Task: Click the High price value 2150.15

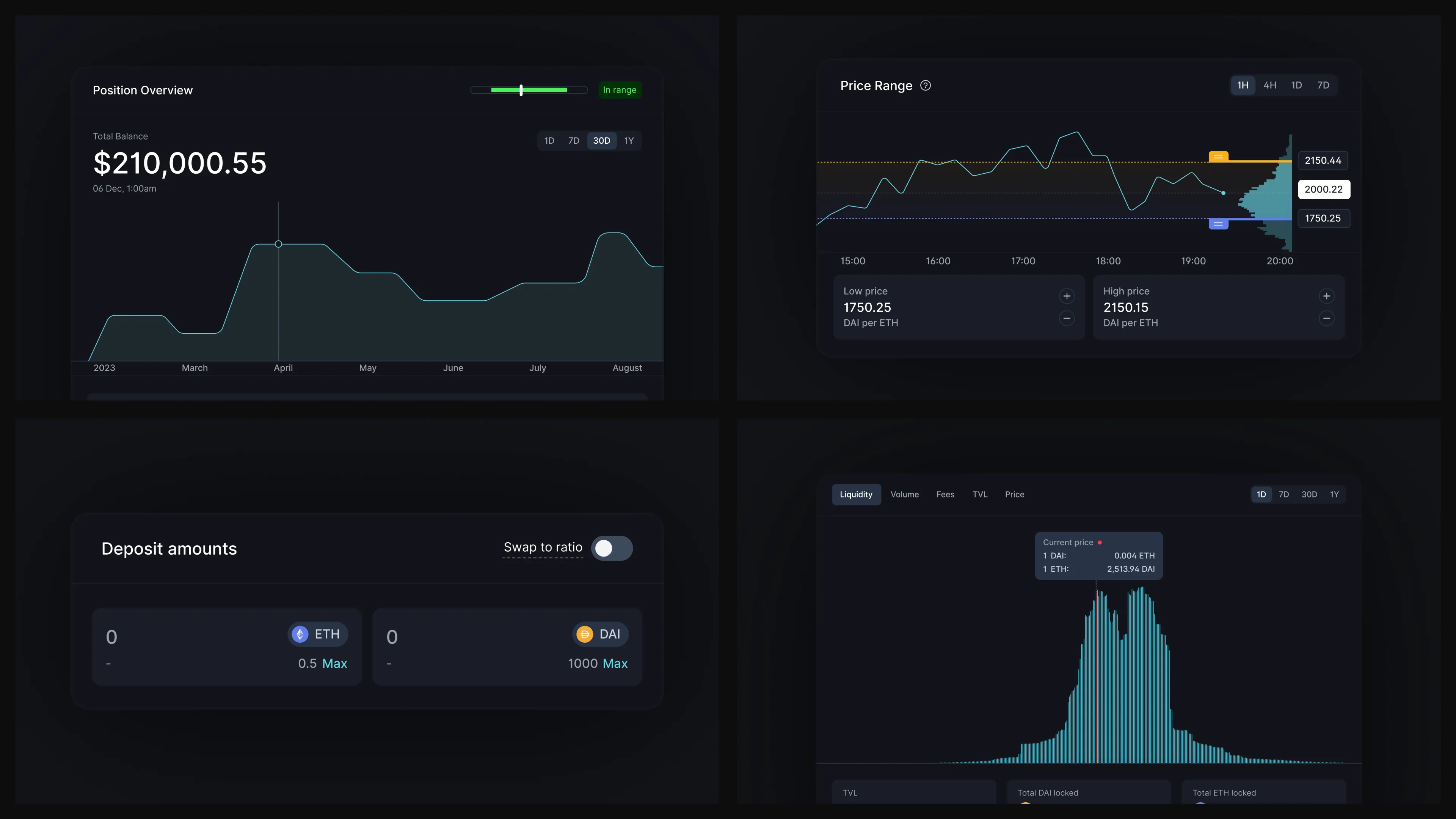Action: (1125, 308)
